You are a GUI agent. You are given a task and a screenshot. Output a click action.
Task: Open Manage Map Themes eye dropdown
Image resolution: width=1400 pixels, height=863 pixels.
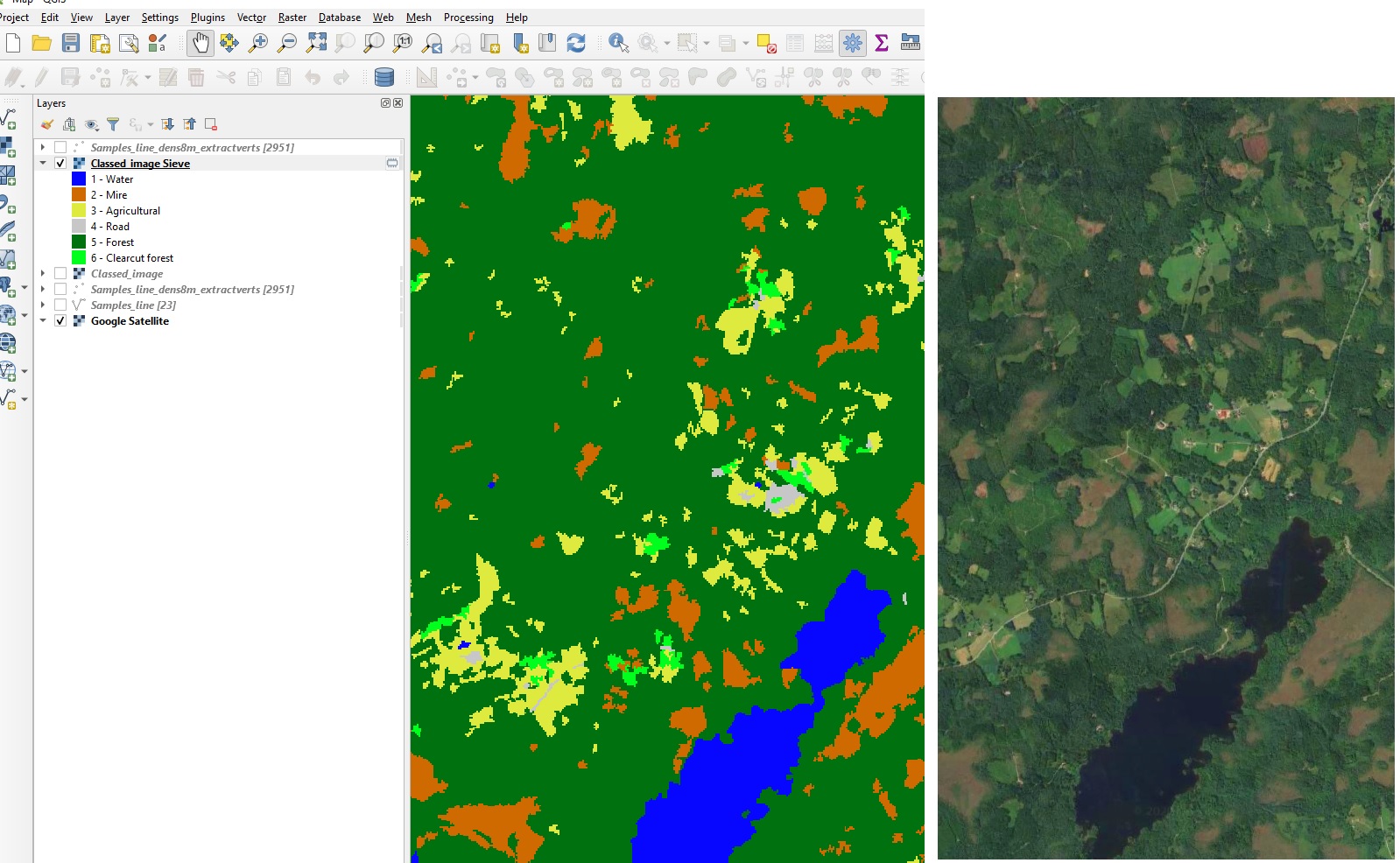[91, 124]
